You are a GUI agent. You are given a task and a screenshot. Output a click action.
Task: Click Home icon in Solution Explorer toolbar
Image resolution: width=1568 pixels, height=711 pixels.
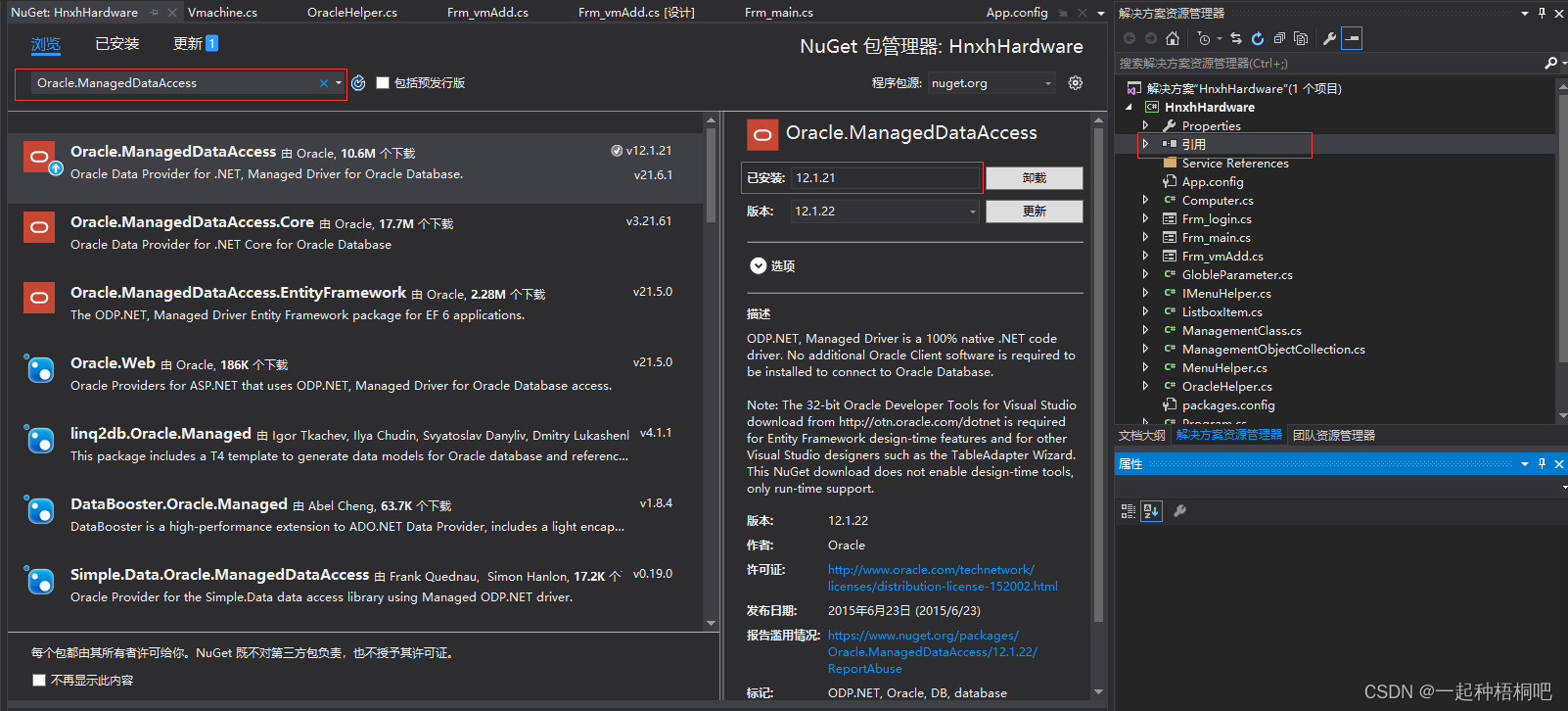click(1173, 38)
